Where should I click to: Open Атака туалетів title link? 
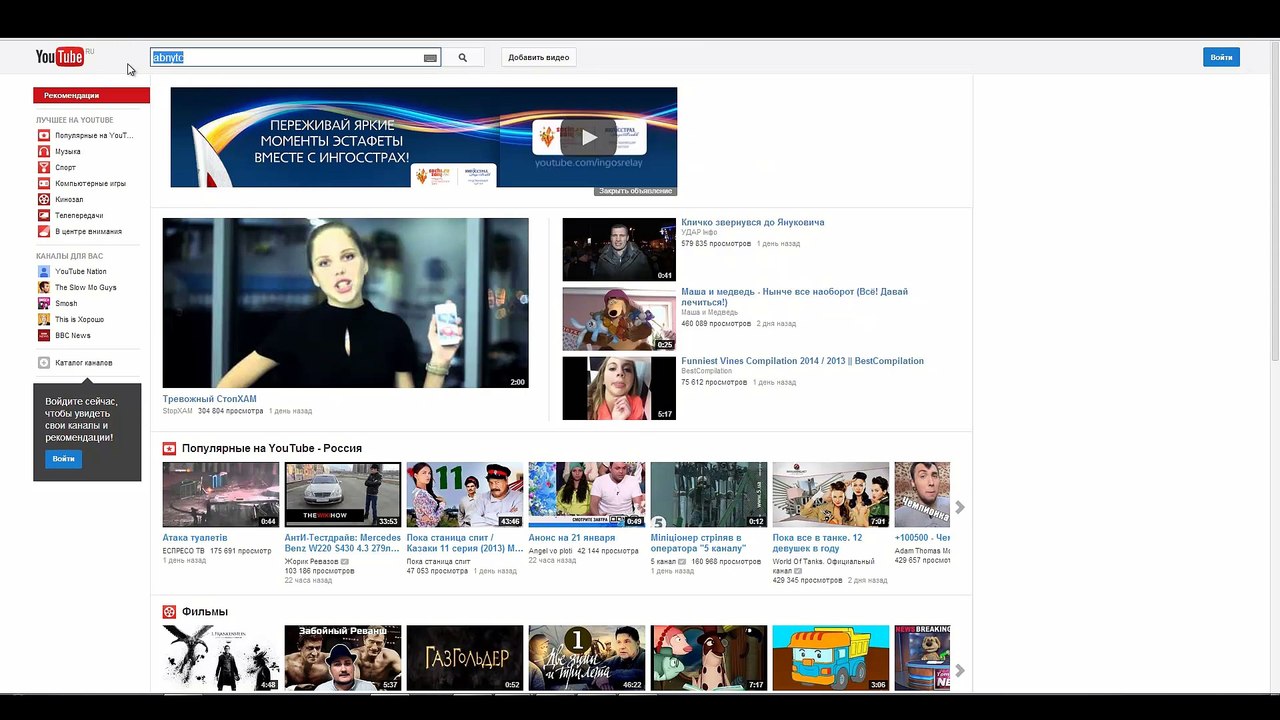[195, 538]
